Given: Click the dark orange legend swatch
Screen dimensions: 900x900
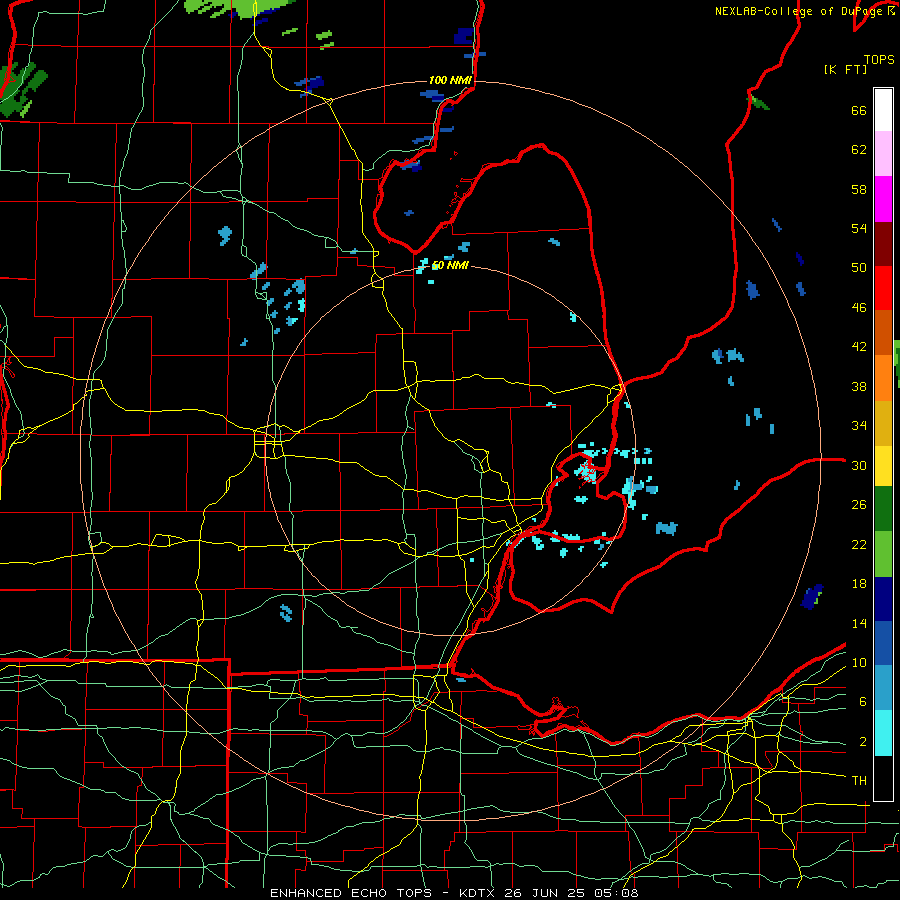Looking at the screenshot, I should 883,333.
